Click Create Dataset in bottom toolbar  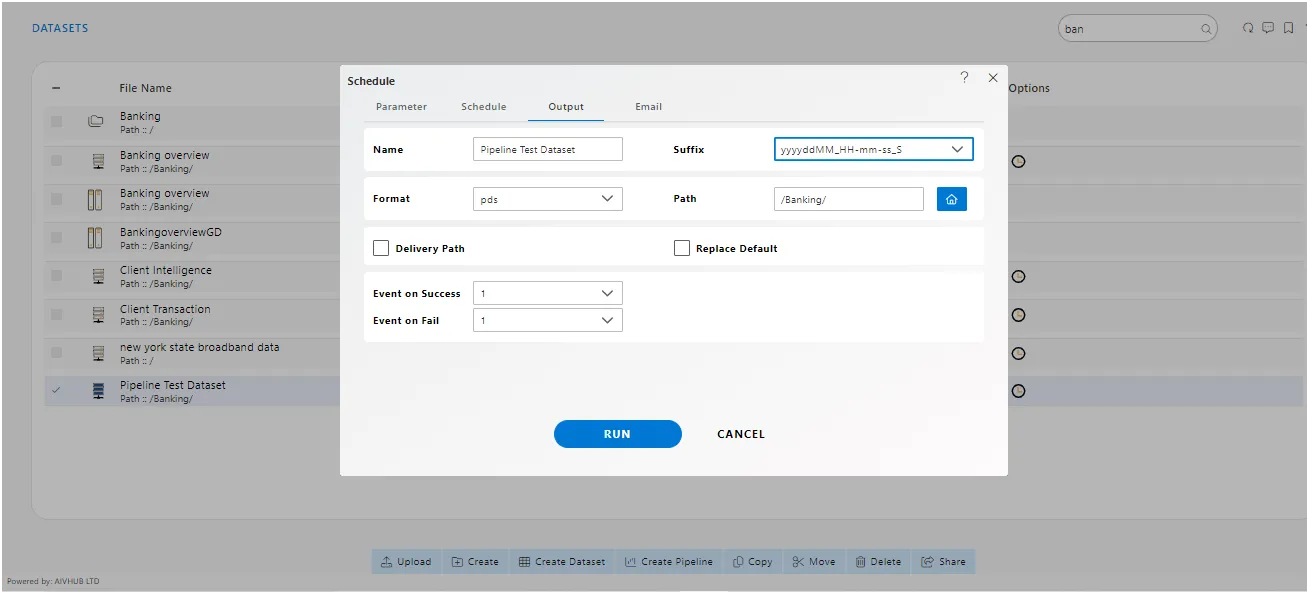pos(562,562)
